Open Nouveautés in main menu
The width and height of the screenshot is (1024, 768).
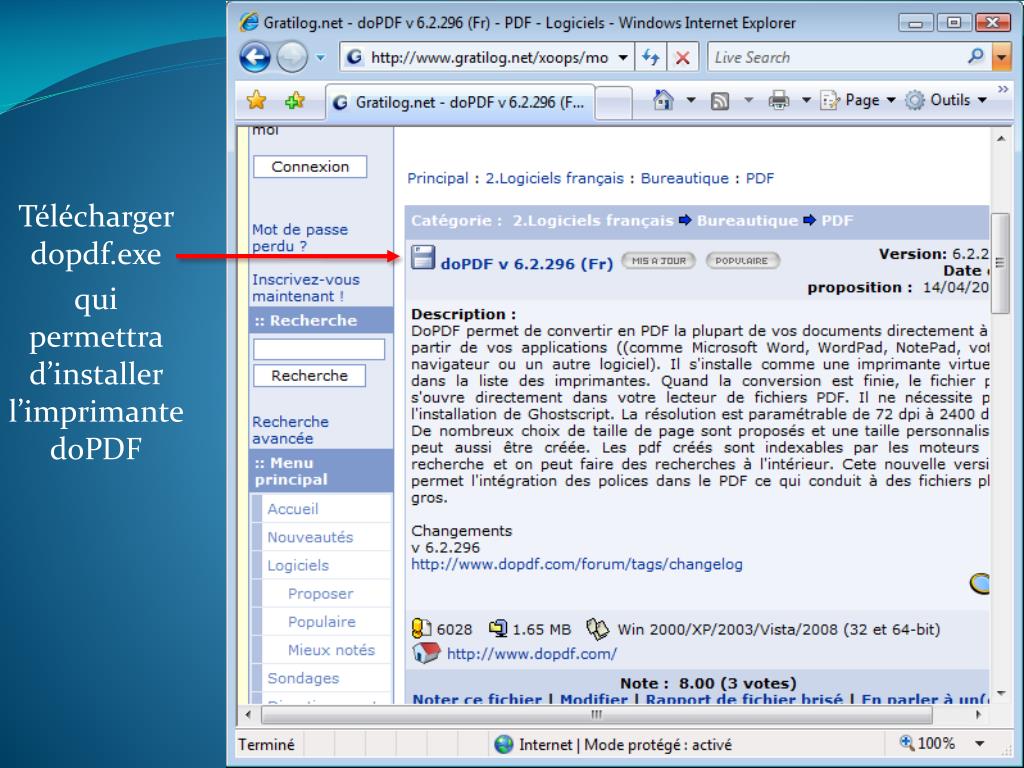(310, 537)
